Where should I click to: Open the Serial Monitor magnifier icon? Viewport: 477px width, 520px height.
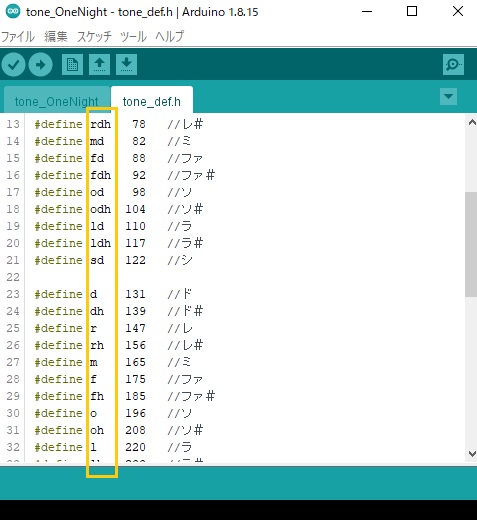453,64
